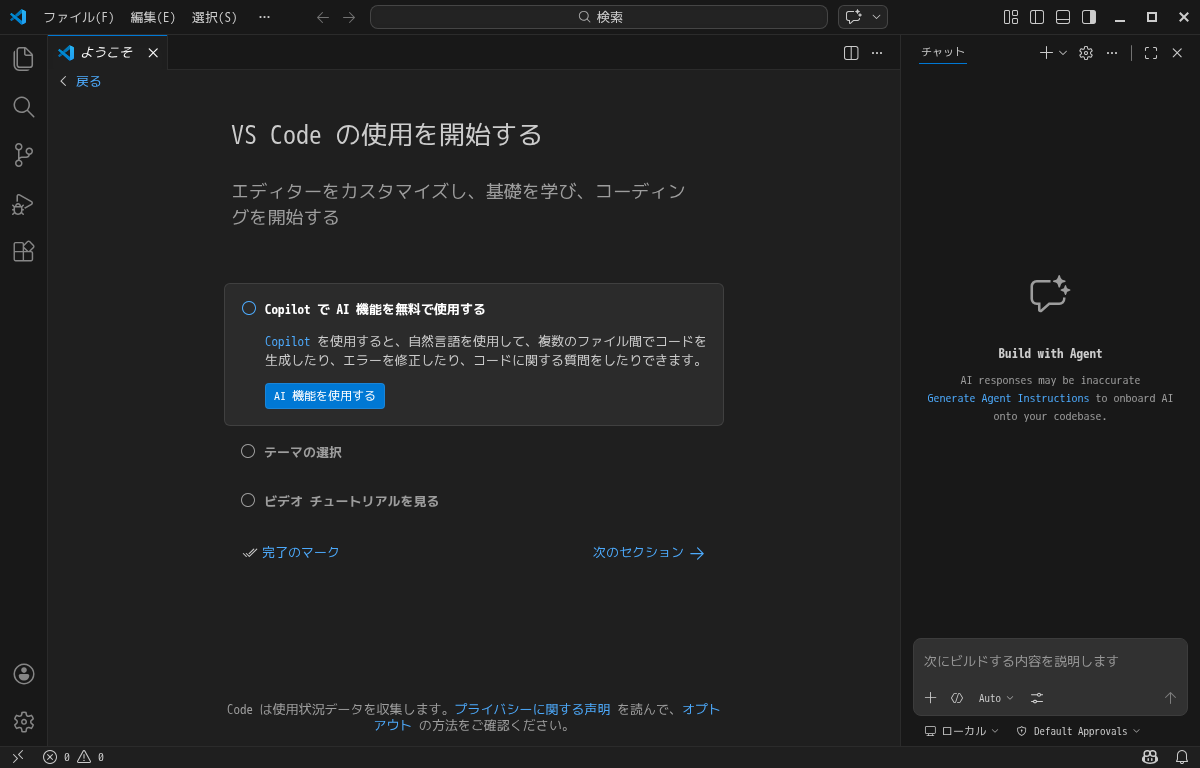Screen dimensions: 1200x768
Task: Open the Explorer view in activity bar
Action: (23, 59)
